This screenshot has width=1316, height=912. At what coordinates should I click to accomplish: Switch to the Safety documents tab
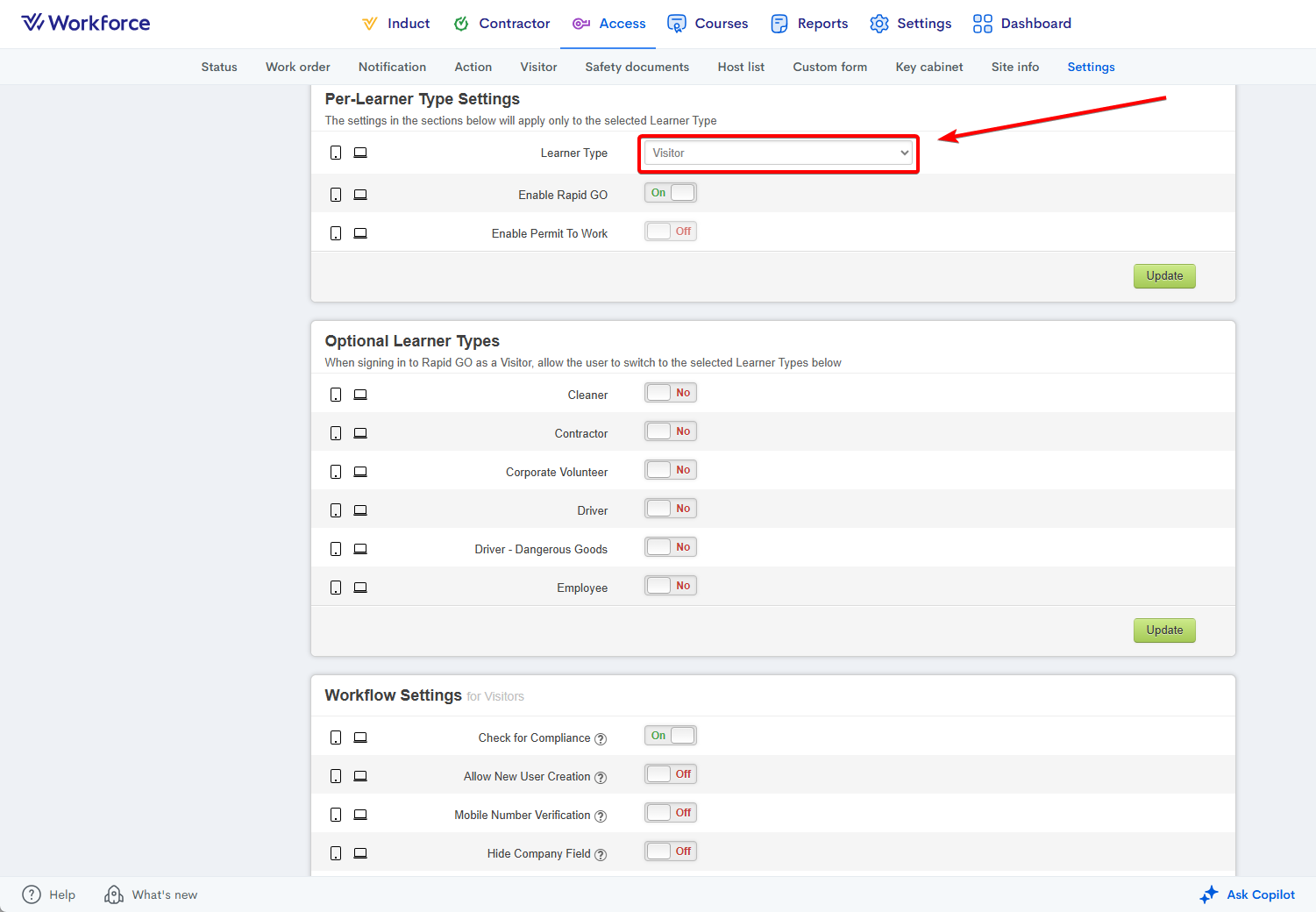click(637, 67)
